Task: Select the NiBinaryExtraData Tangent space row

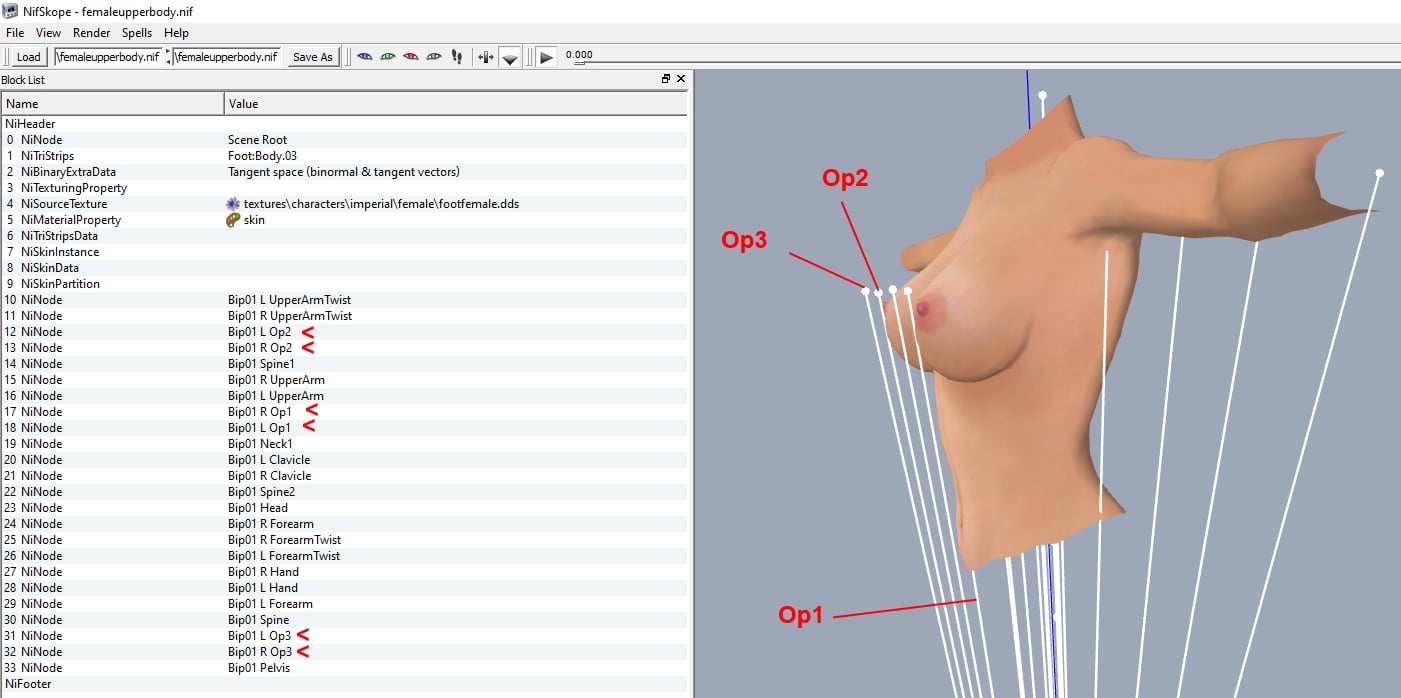Action: (344, 172)
